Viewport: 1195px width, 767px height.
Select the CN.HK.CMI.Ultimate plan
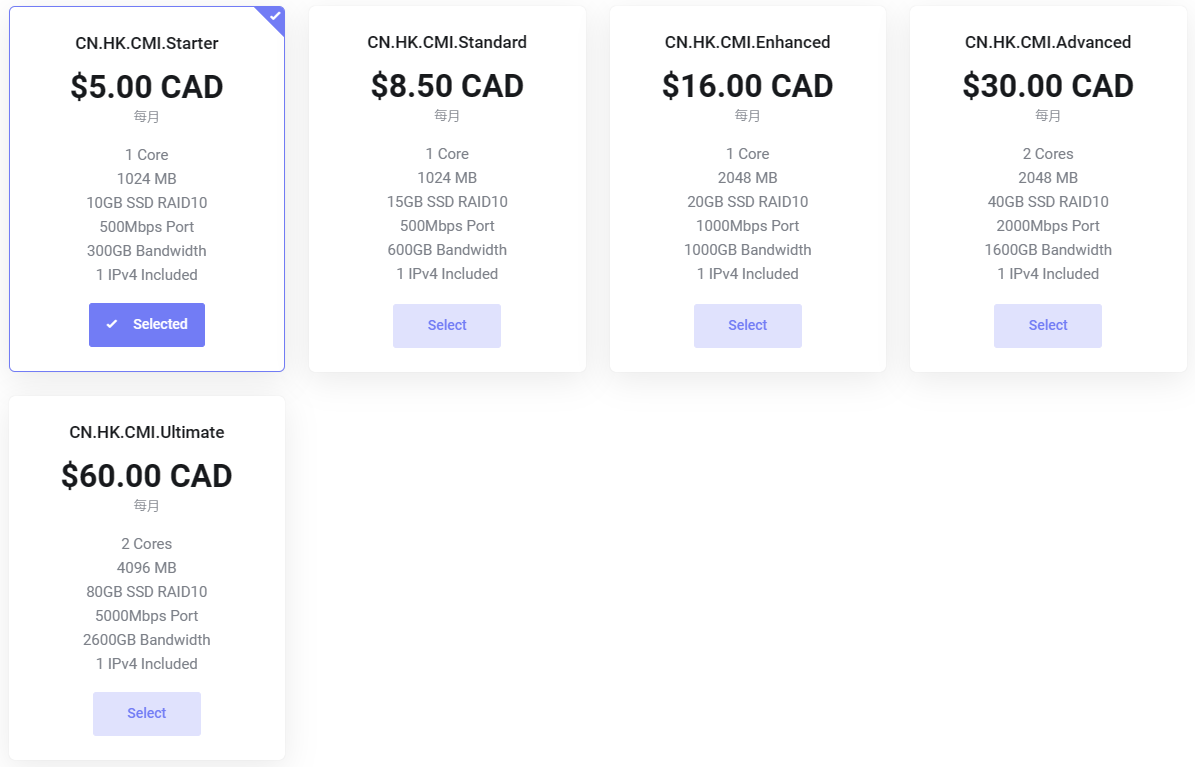point(147,714)
